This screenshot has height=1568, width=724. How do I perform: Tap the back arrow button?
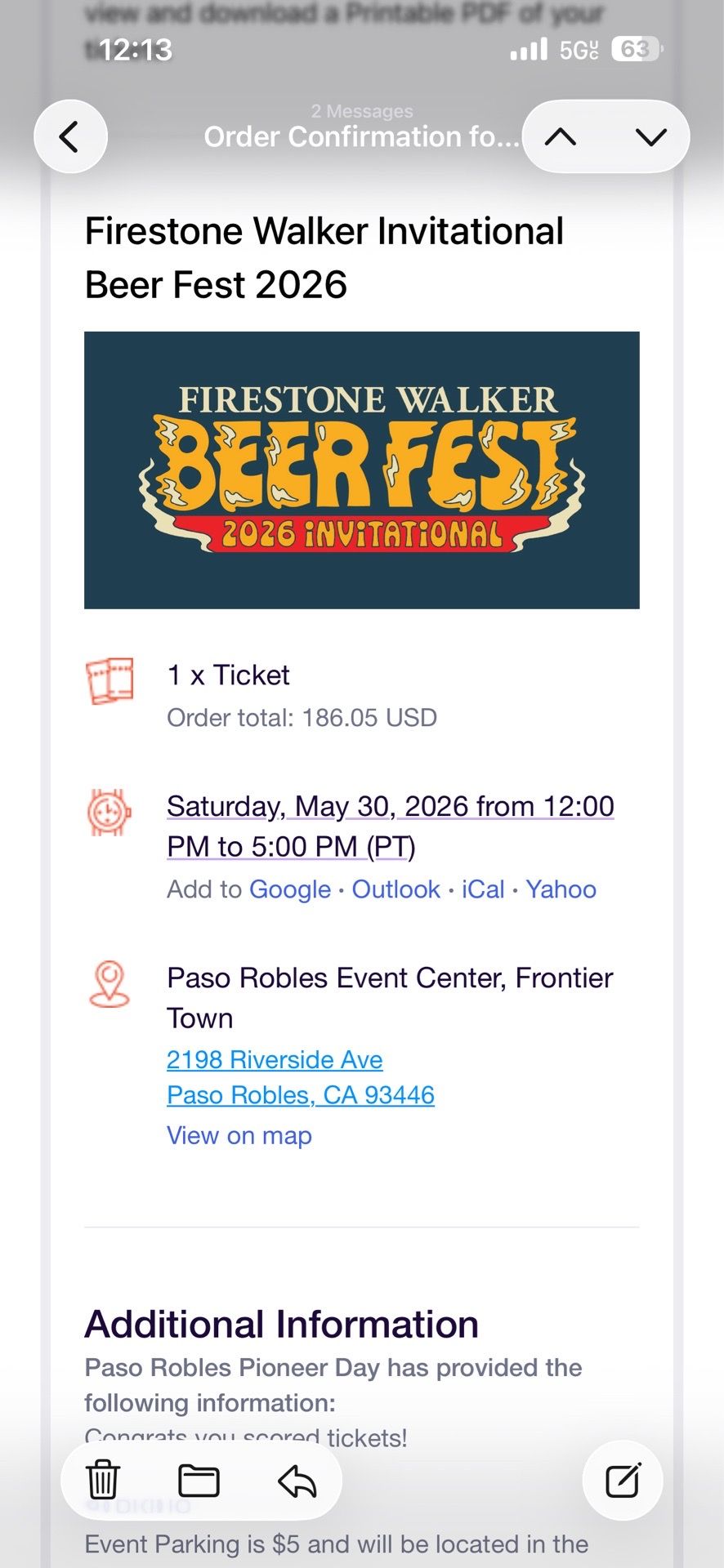pos(70,136)
